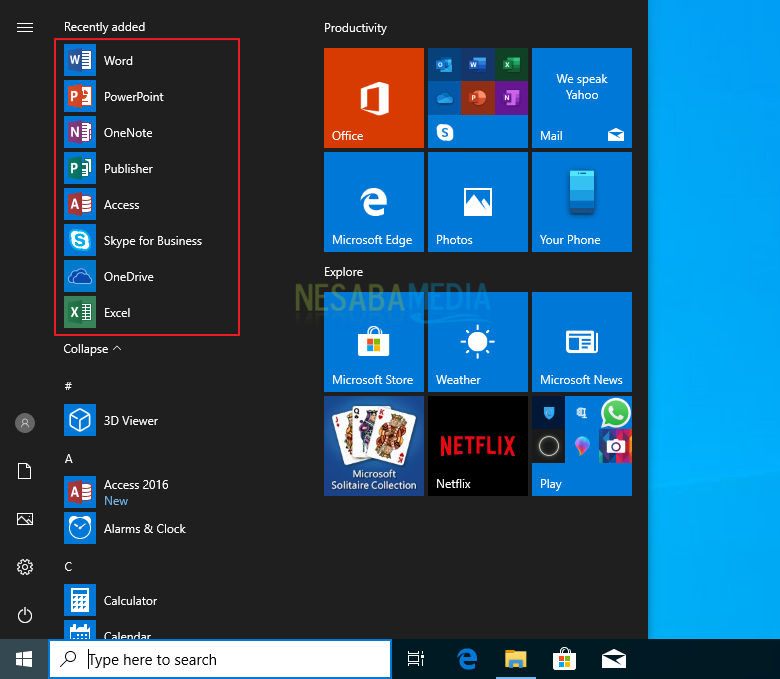The width and height of the screenshot is (780, 679).
Task: Open the Mail tile
Action: point(582,98)
